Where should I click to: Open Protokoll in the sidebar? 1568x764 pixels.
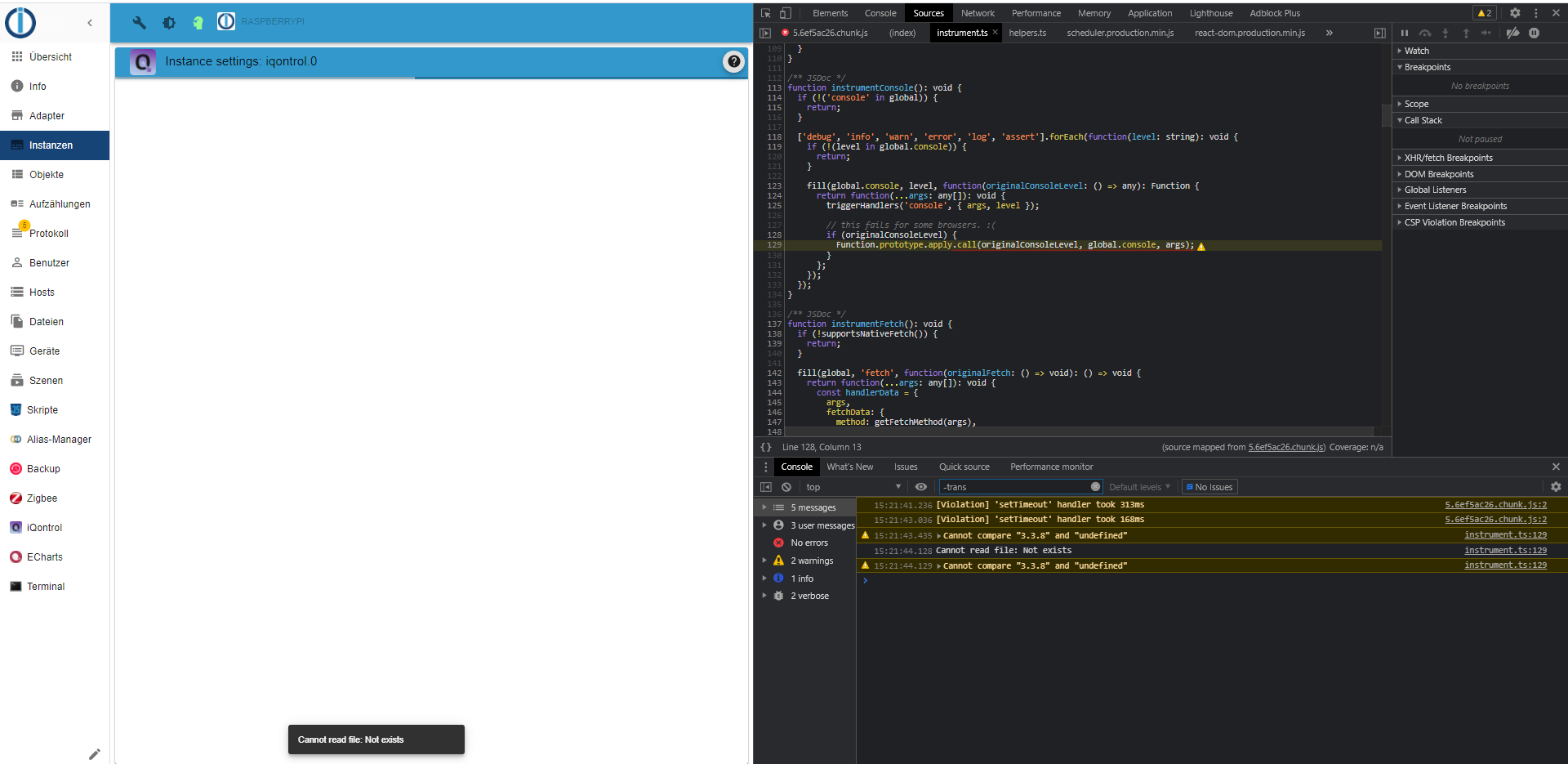click(x=55, y=234)
